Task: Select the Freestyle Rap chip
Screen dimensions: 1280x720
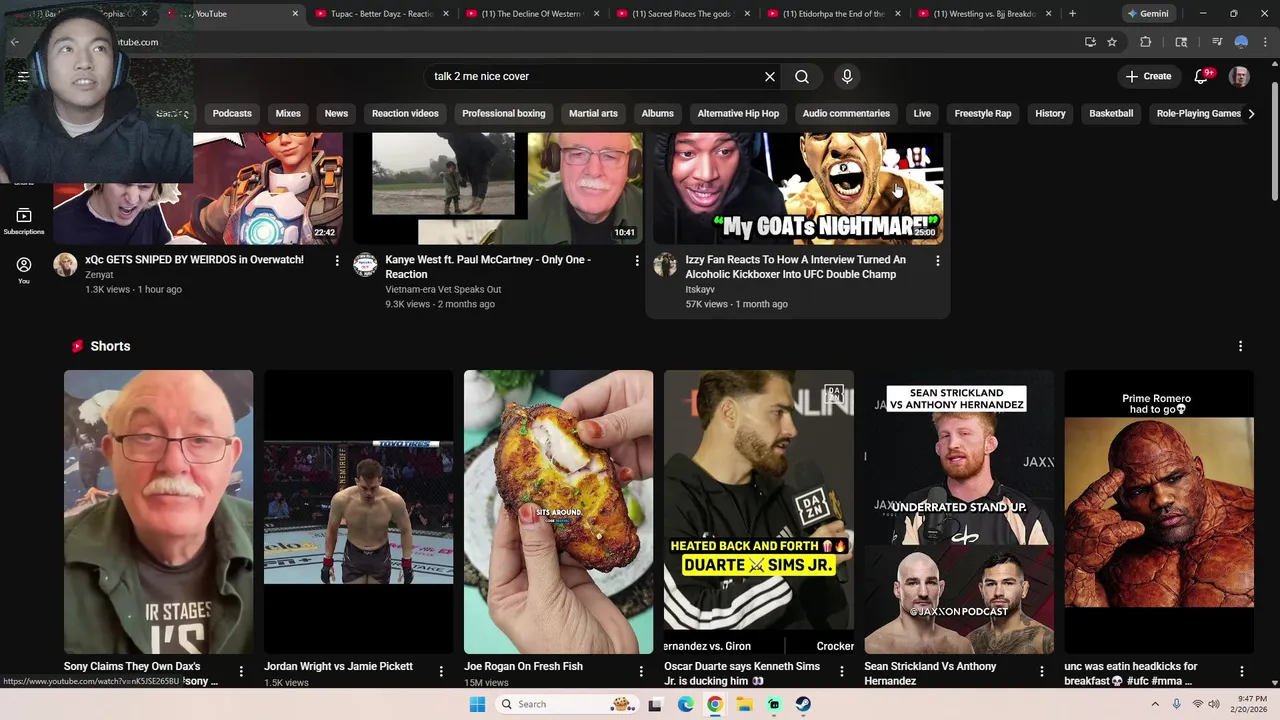Action: [x=983, y=113]
